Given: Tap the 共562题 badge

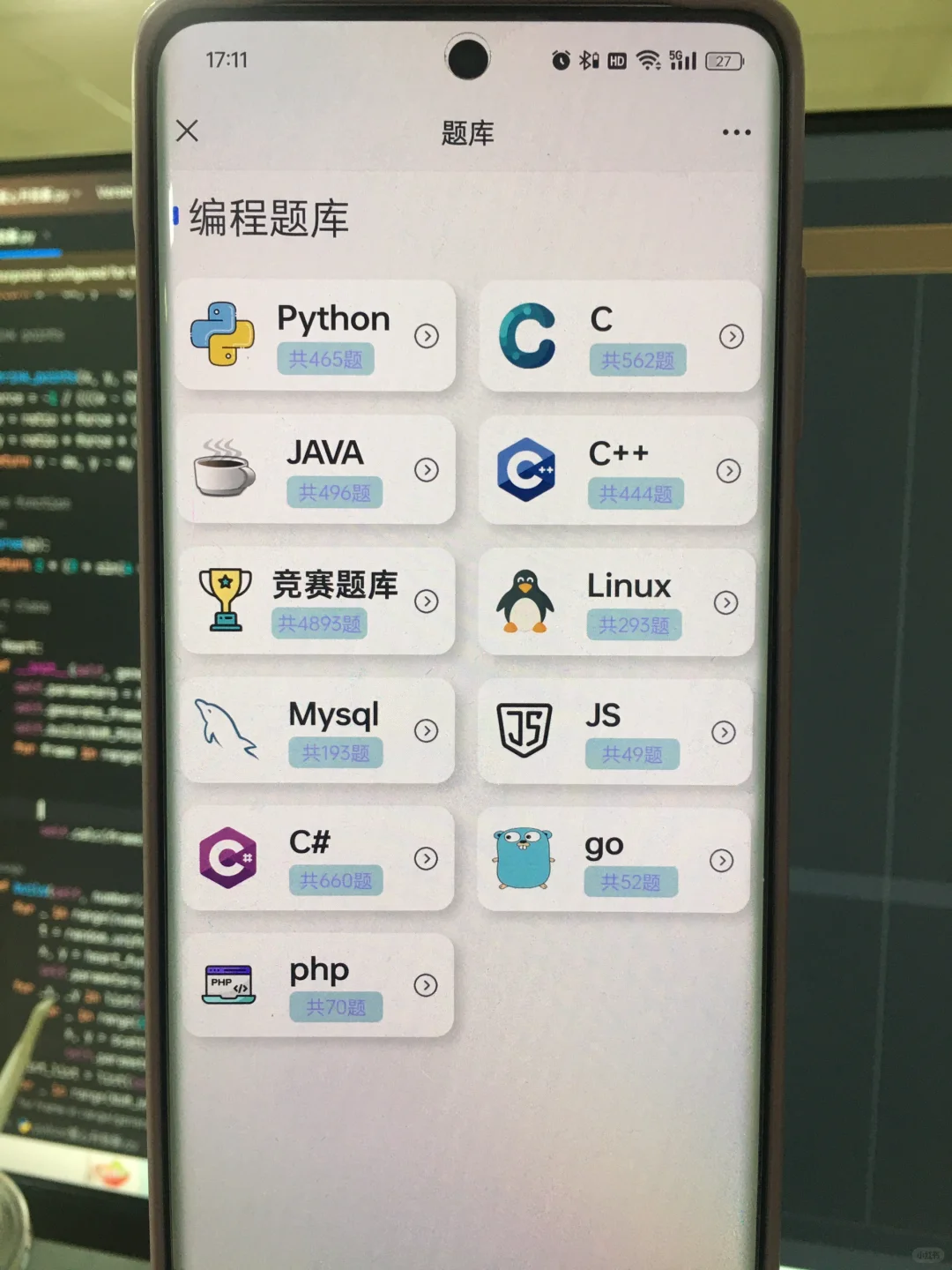Looking at the screenshot, I should click(x=637, y=360).
